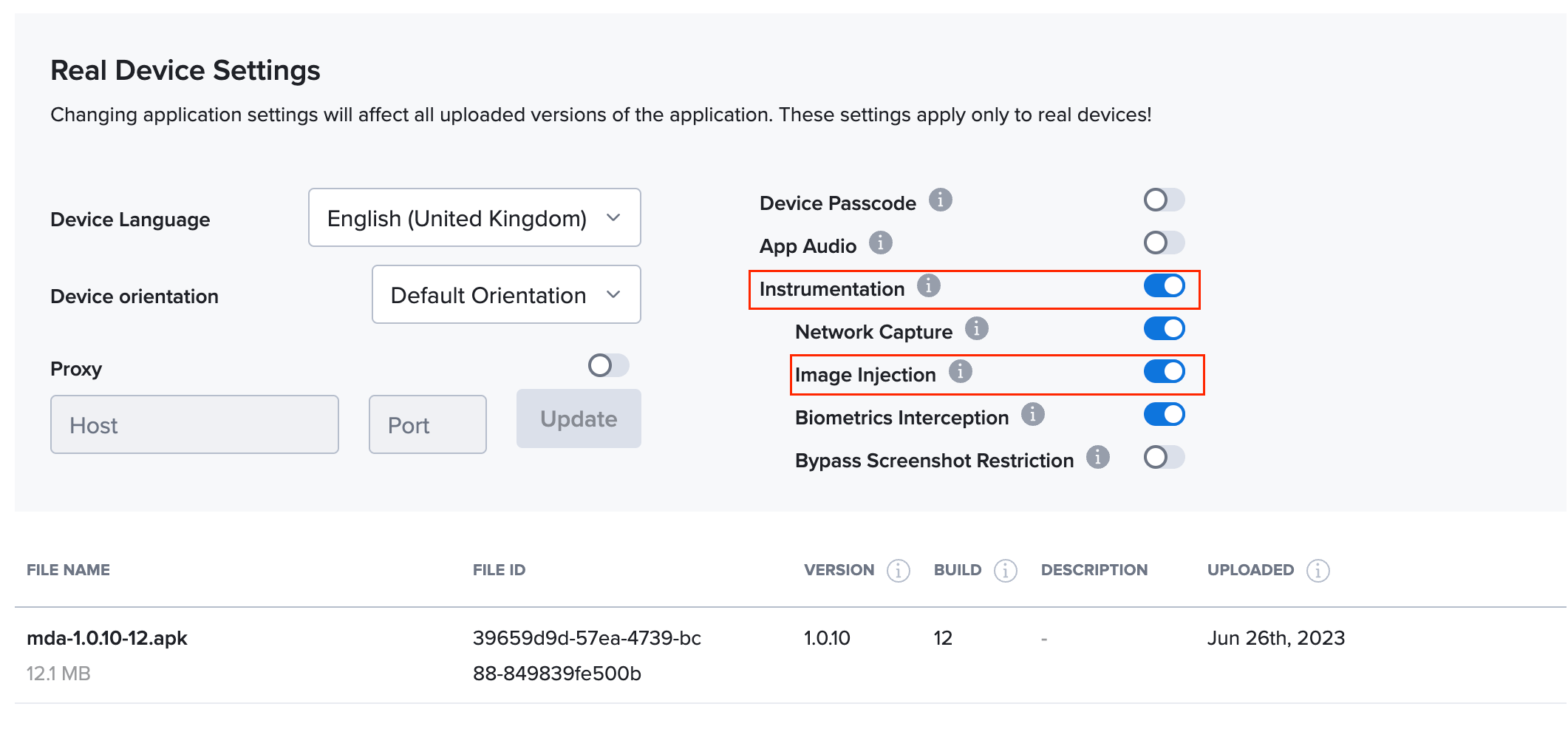Image resolution: width=1568 pixels, height=732 pixels.
Task: Click the Image Injection info icon
Action: coord(961,373)
